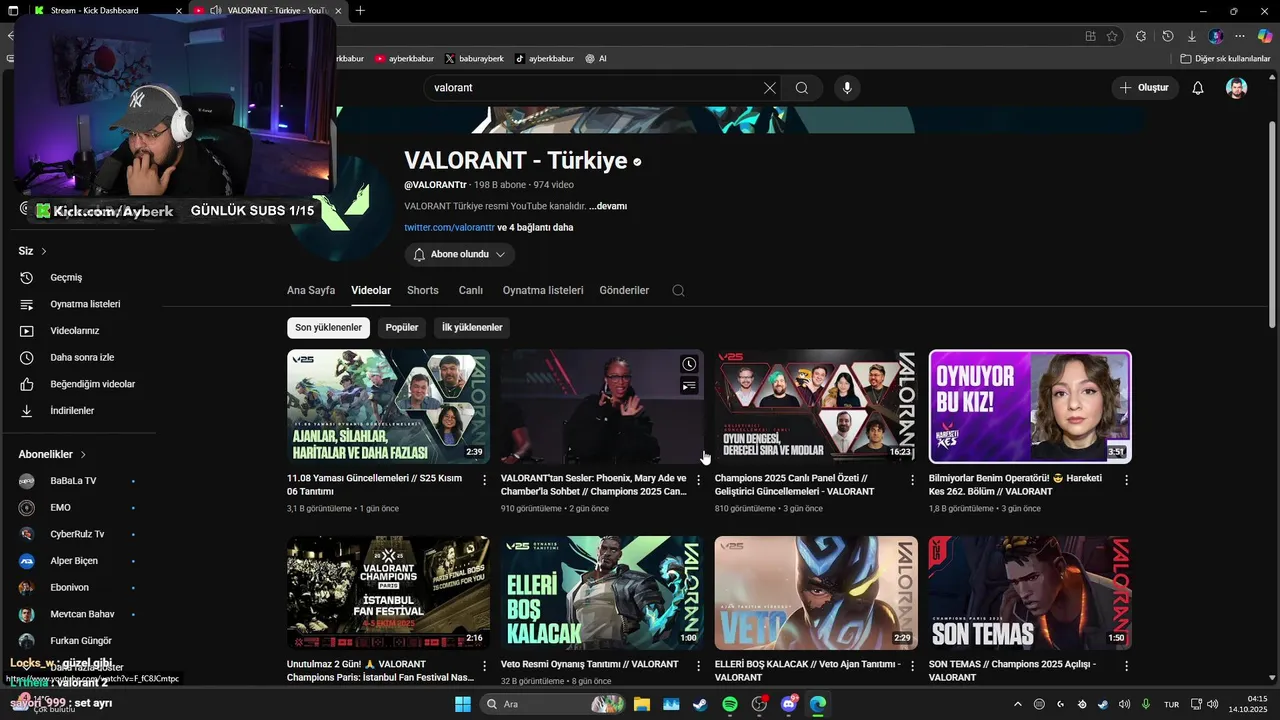1280x720 pixels.
Task: Clear the YouTube search box text
Action: click(x=769, y=88)
